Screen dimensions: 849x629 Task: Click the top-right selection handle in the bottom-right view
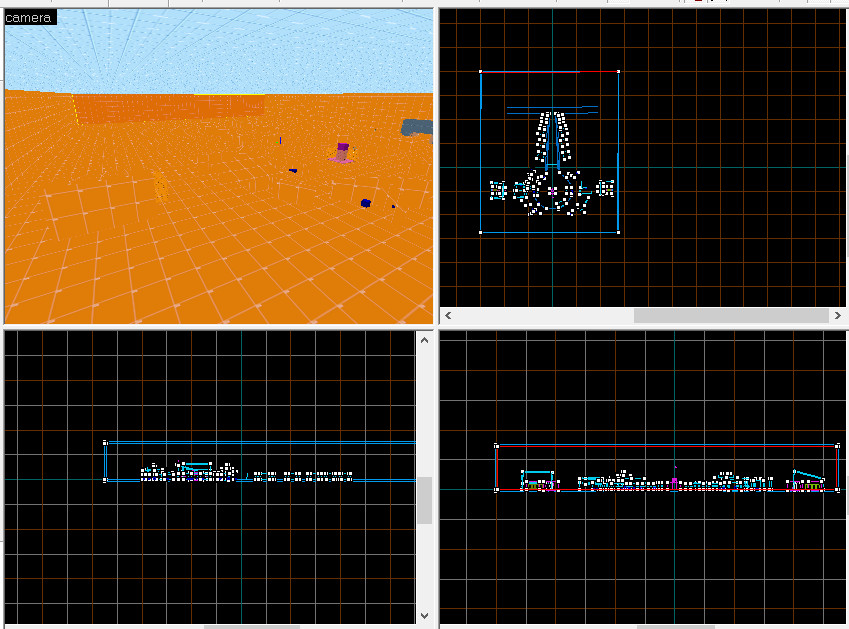pos(838,446)
